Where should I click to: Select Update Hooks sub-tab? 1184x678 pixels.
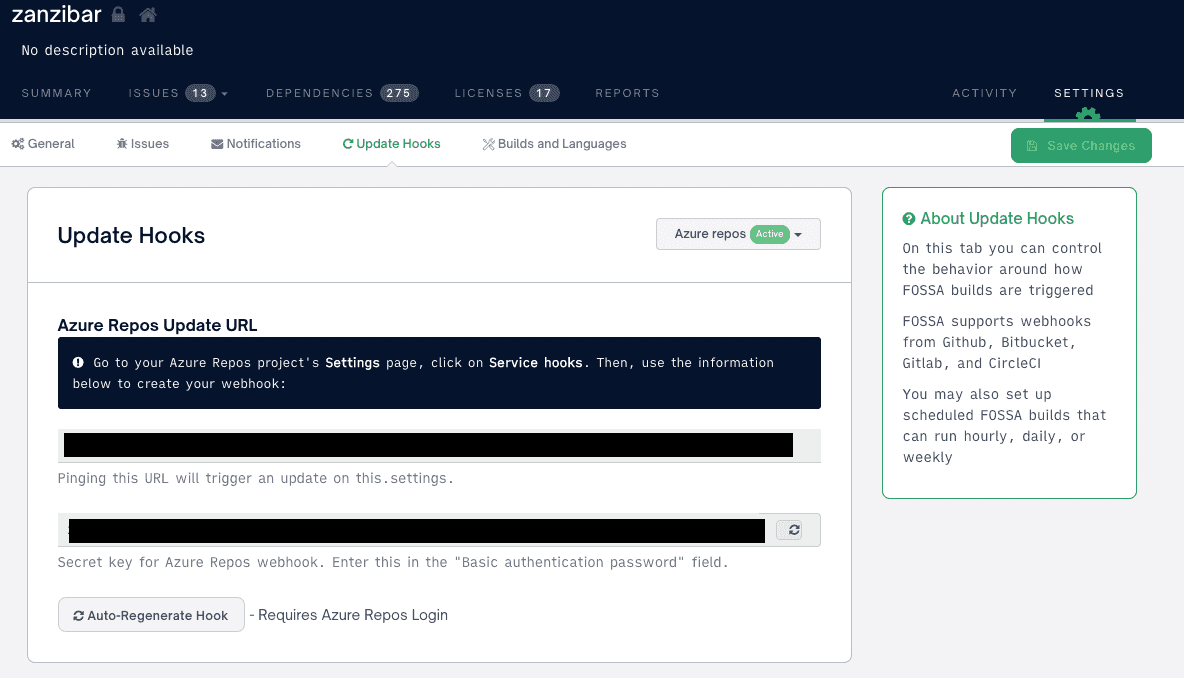click(x=391, y=143)
